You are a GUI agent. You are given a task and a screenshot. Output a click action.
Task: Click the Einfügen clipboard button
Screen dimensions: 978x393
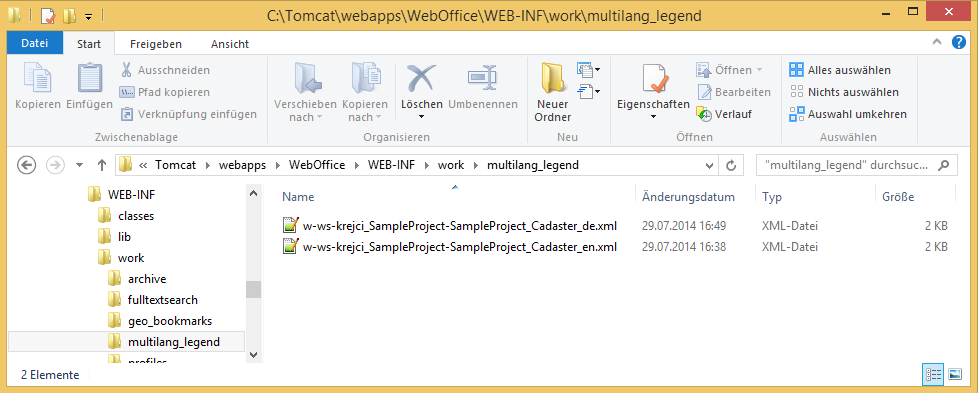tap(89, 86)
